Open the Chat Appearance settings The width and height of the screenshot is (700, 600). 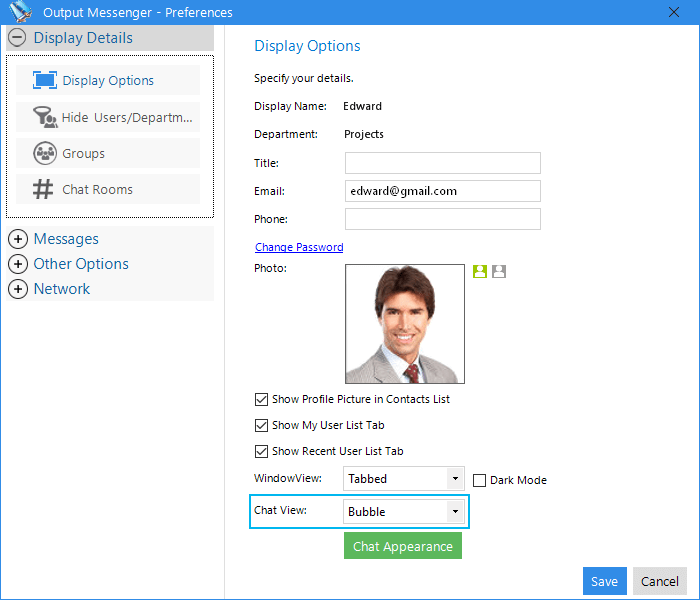coord(403,546)
